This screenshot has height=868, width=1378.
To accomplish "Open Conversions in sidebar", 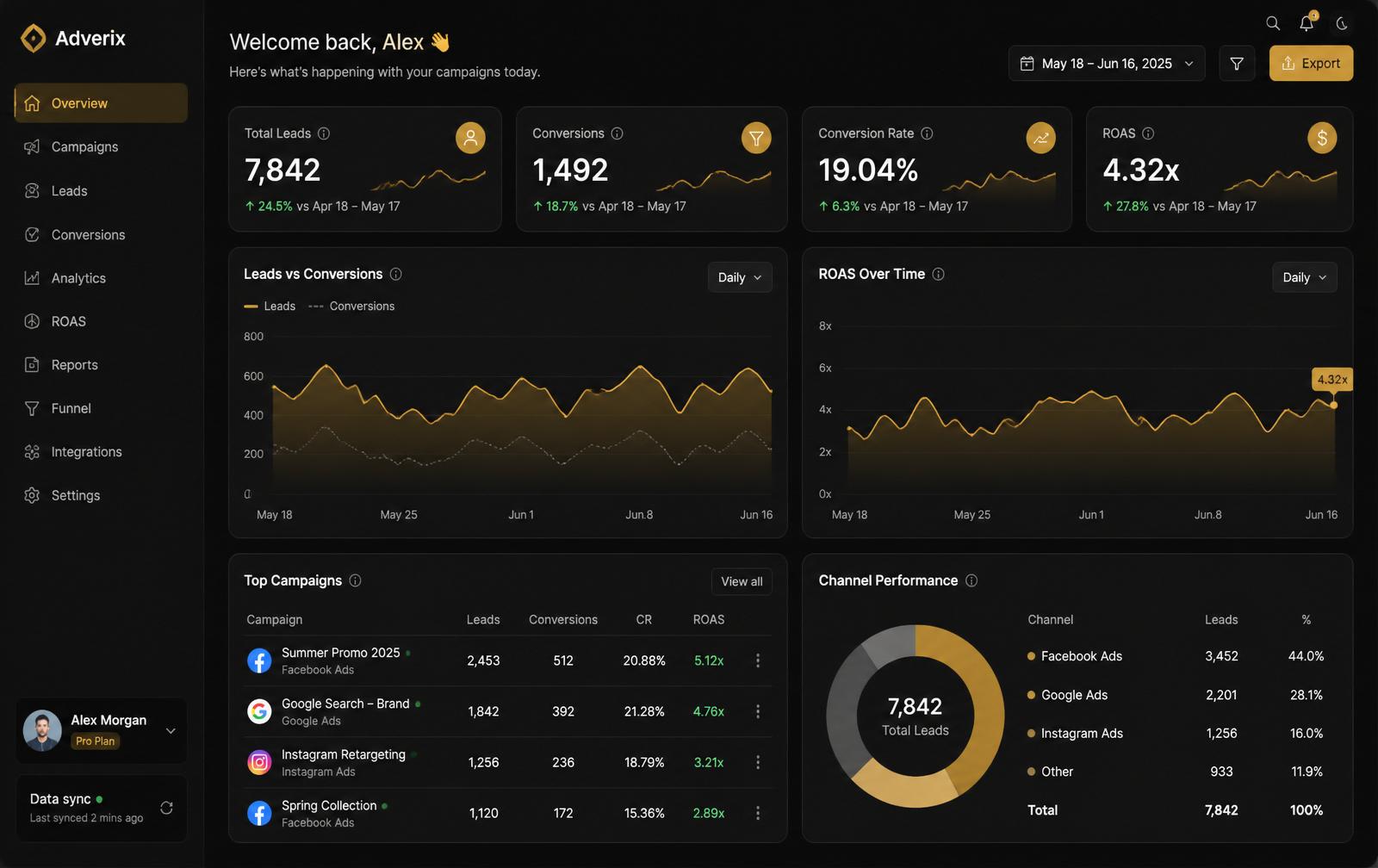I will (101, 235).
